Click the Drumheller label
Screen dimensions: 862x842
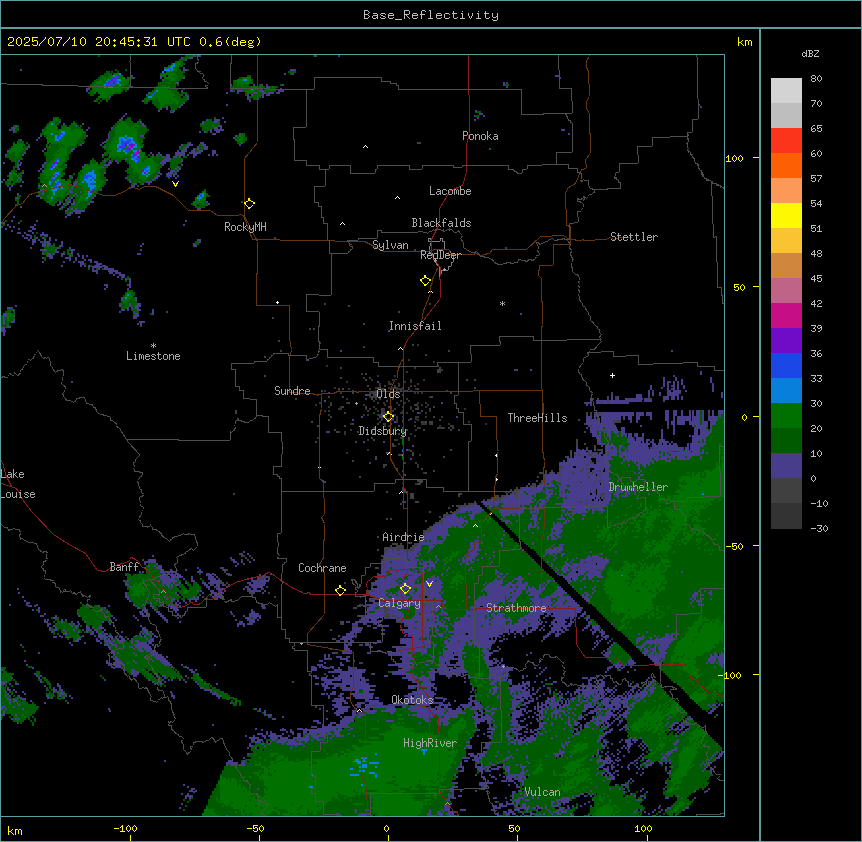tap(638, 487)
